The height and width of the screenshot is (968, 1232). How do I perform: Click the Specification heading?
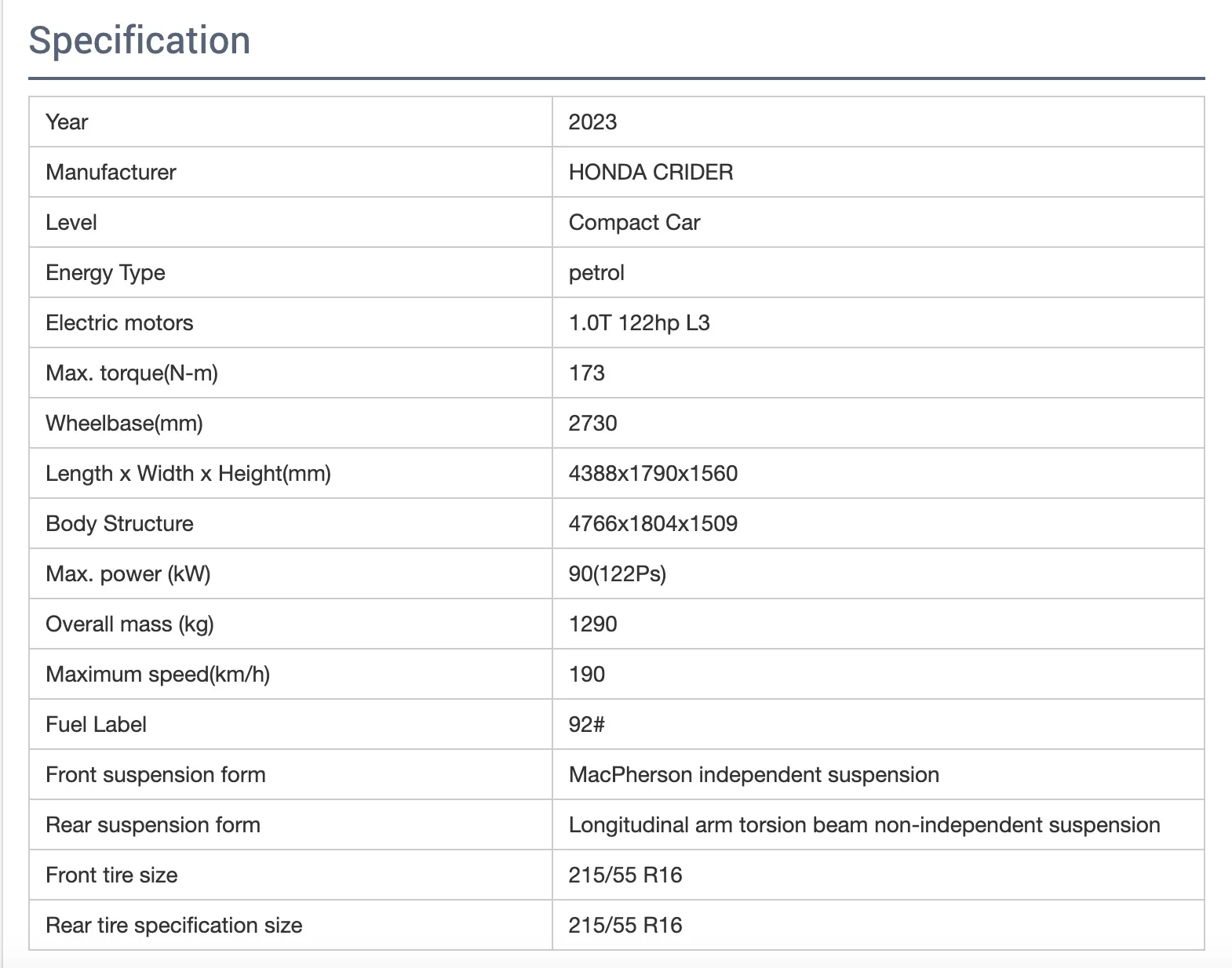tap(140, 41)
